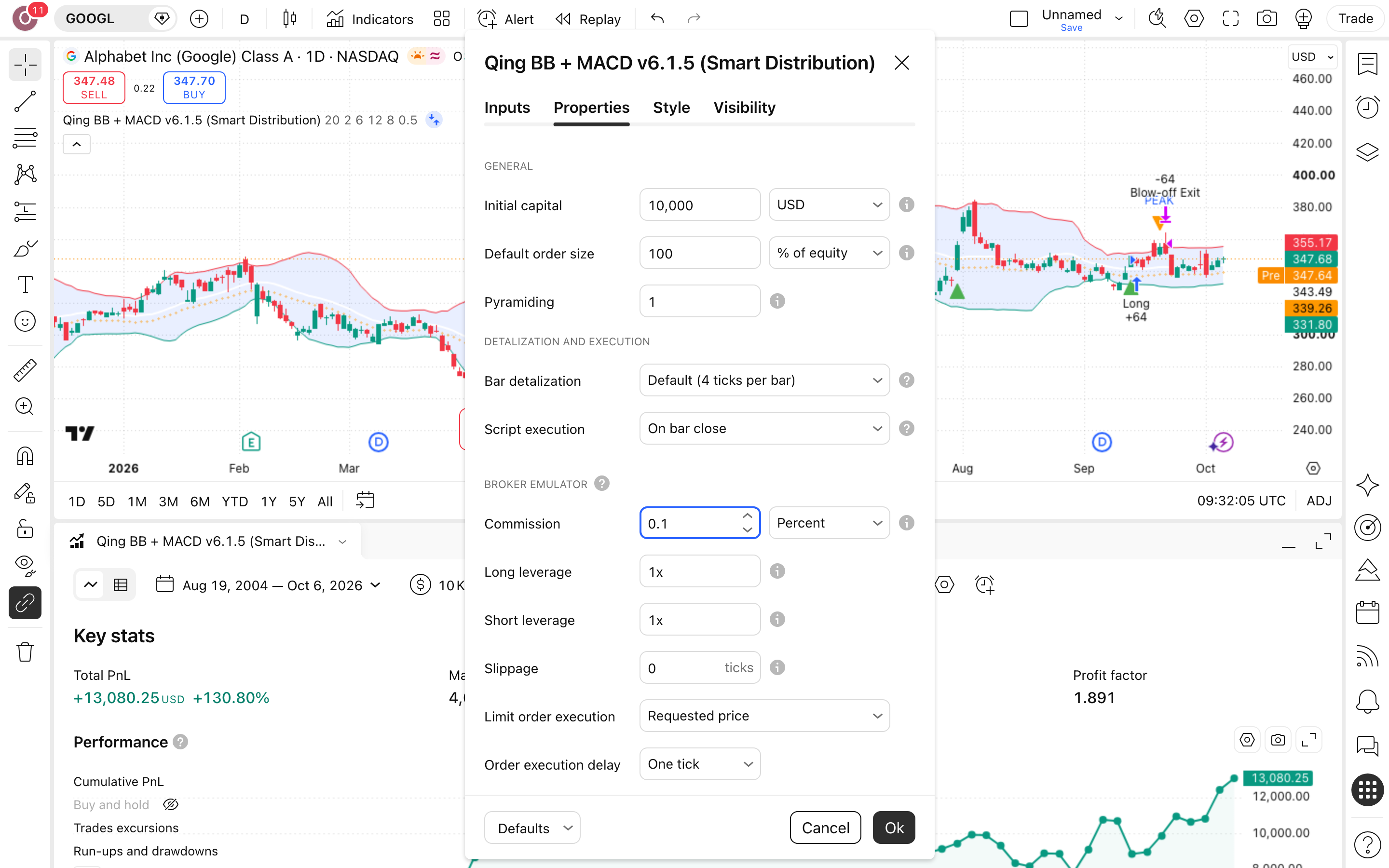This screenshot has height=868, width=1389.
Task: Open watchlist panel in right sidebar
Action: 1367,64
